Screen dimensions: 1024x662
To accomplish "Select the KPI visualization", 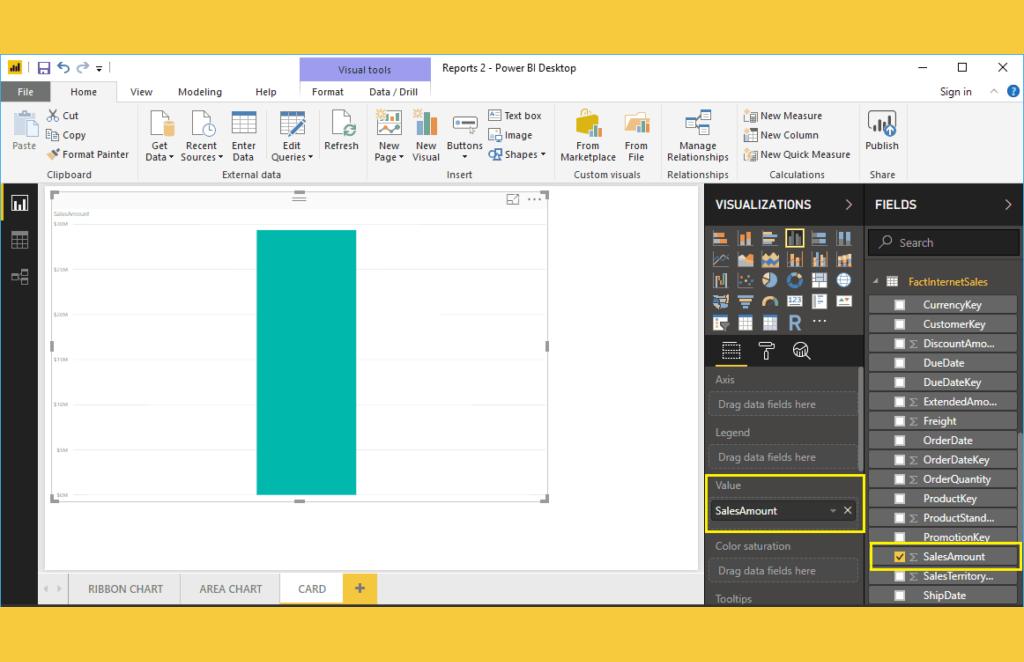I will click(844, 302).
